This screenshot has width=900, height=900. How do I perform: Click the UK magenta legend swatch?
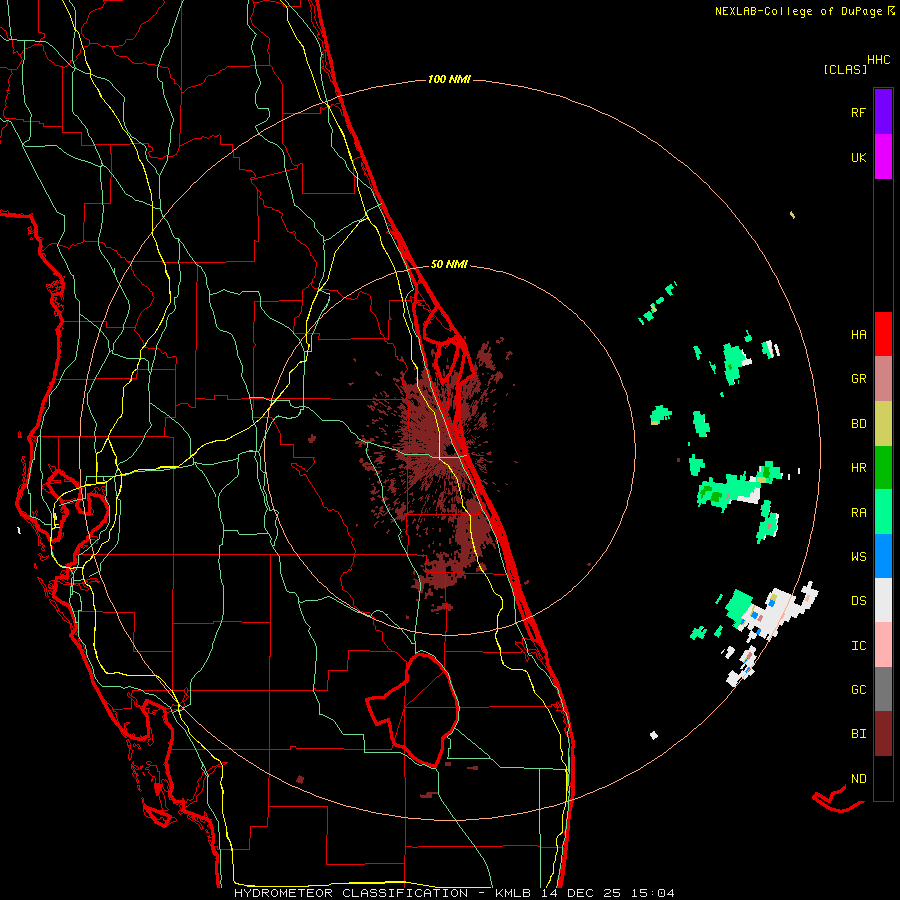[883, 156]
